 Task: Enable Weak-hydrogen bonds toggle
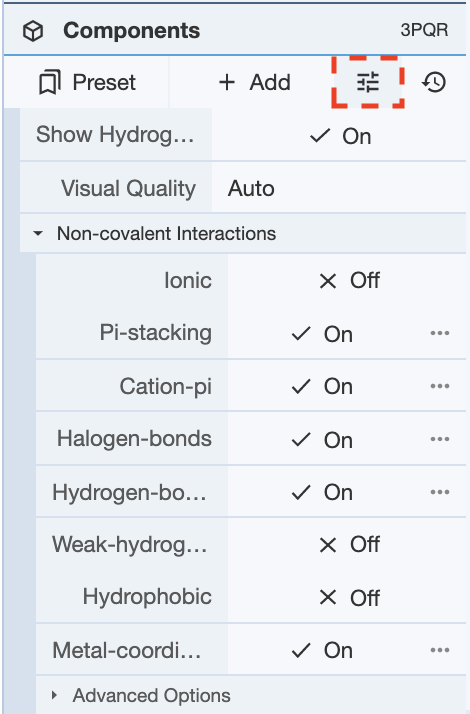tap(347, 544)
